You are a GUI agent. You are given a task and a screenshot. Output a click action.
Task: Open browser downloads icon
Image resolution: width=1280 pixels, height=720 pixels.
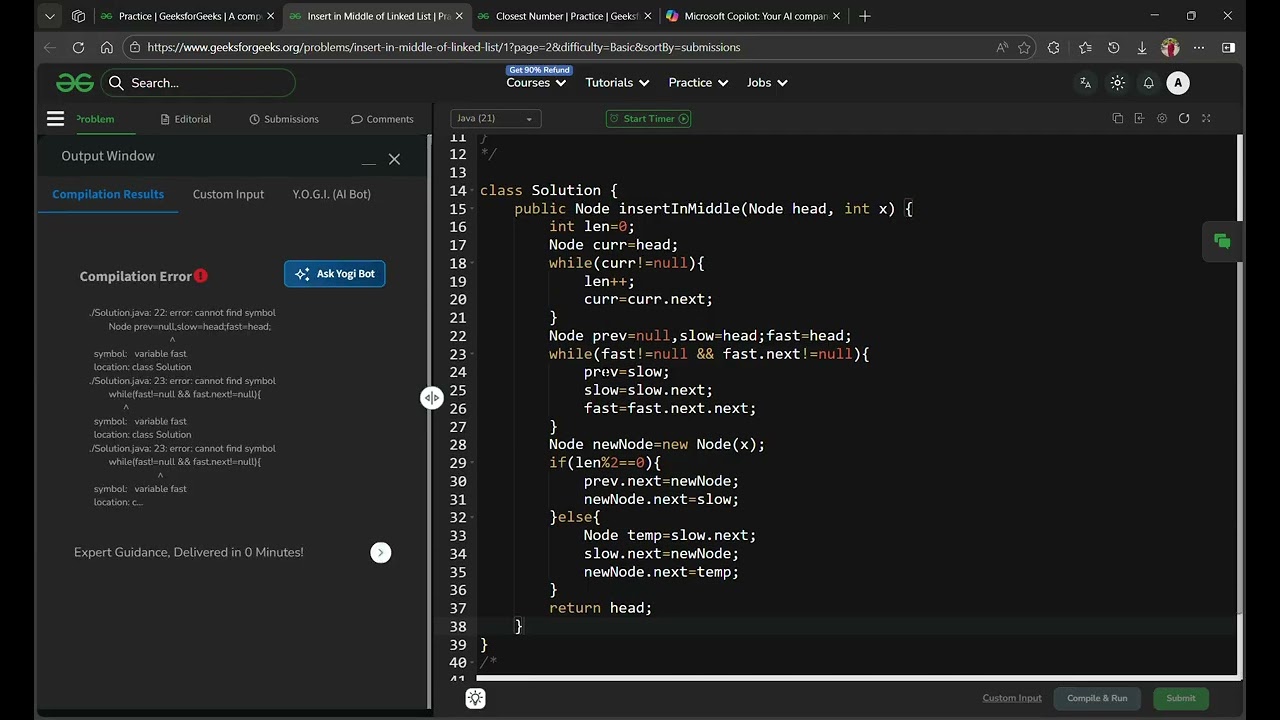tap(1141, 47)
